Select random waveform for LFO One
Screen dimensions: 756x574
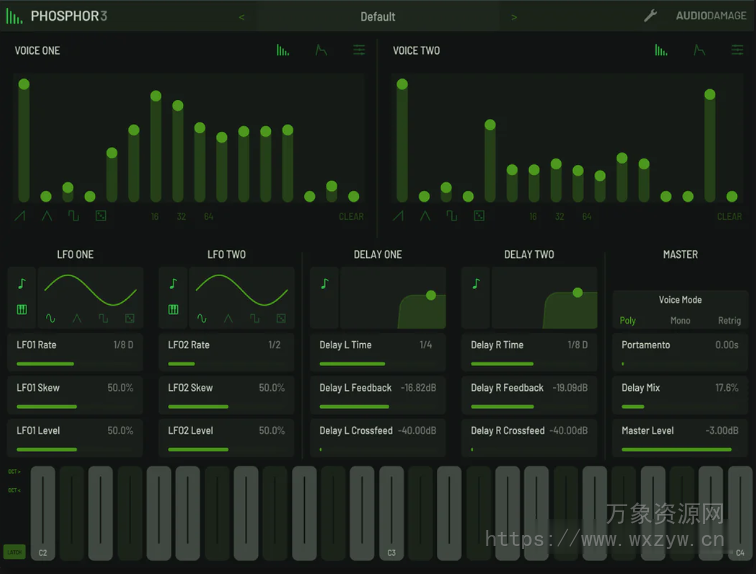pos(130,319)
